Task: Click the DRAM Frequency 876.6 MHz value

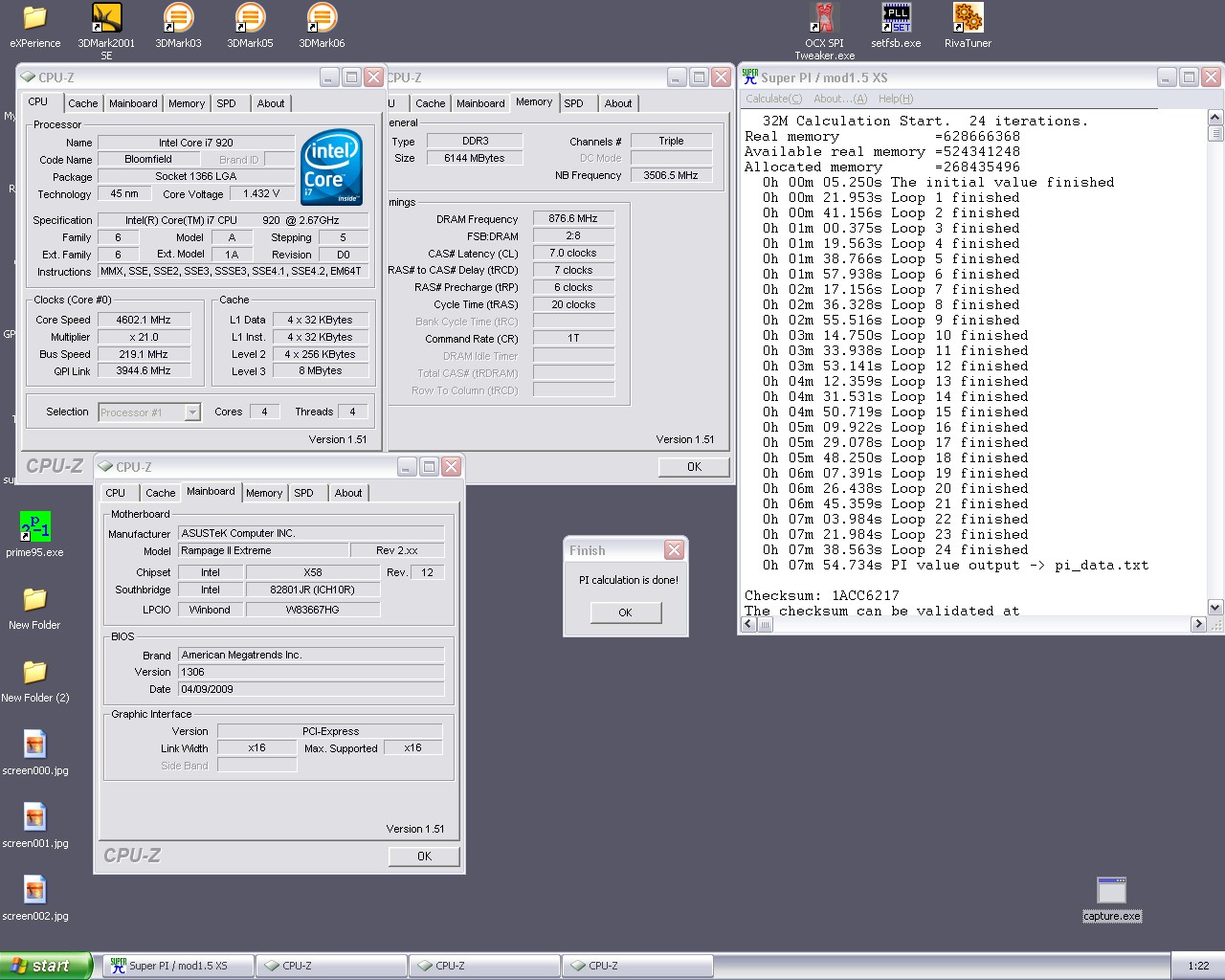Action: (x=573, y=218)
